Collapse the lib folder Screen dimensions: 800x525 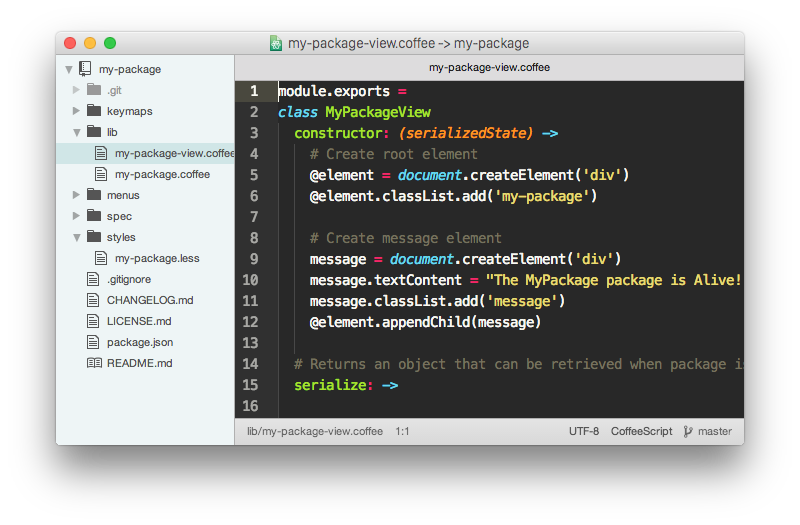point(77,132)
